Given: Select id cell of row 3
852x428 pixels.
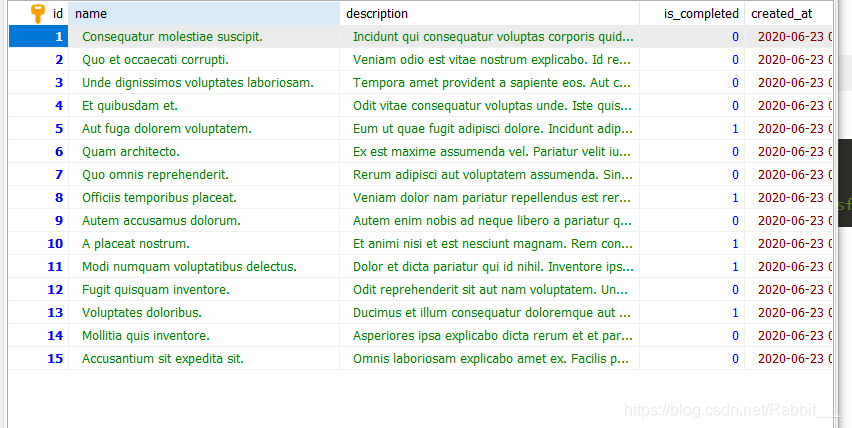Looking at the screenshot, I should click(x=39, y=83).
